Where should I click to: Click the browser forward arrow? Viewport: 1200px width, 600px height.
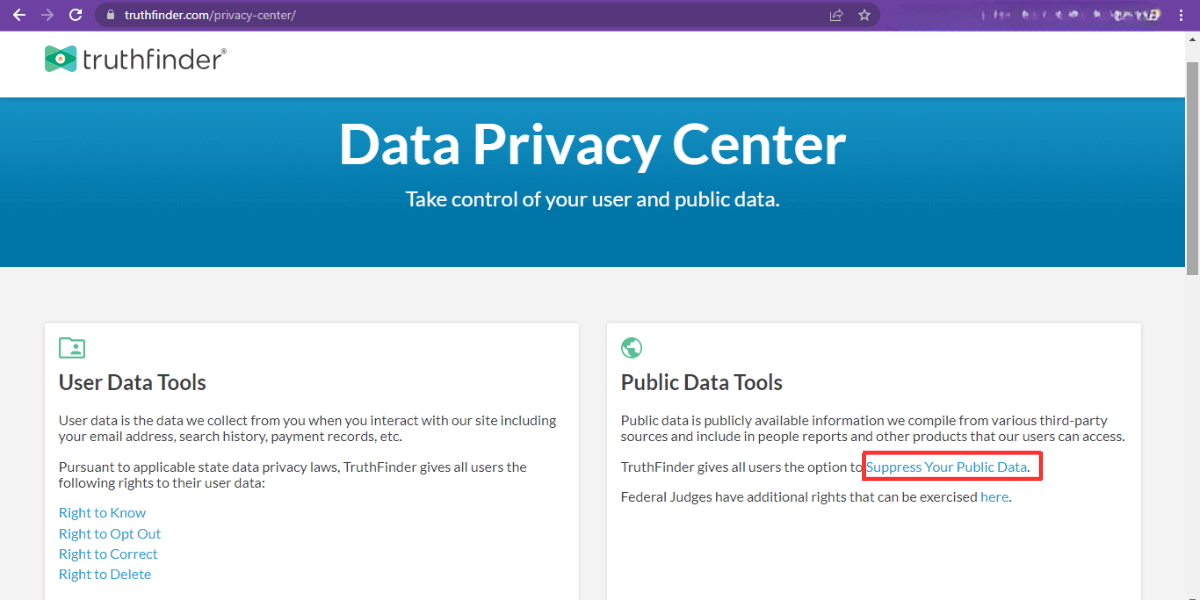tap(47, 15)
